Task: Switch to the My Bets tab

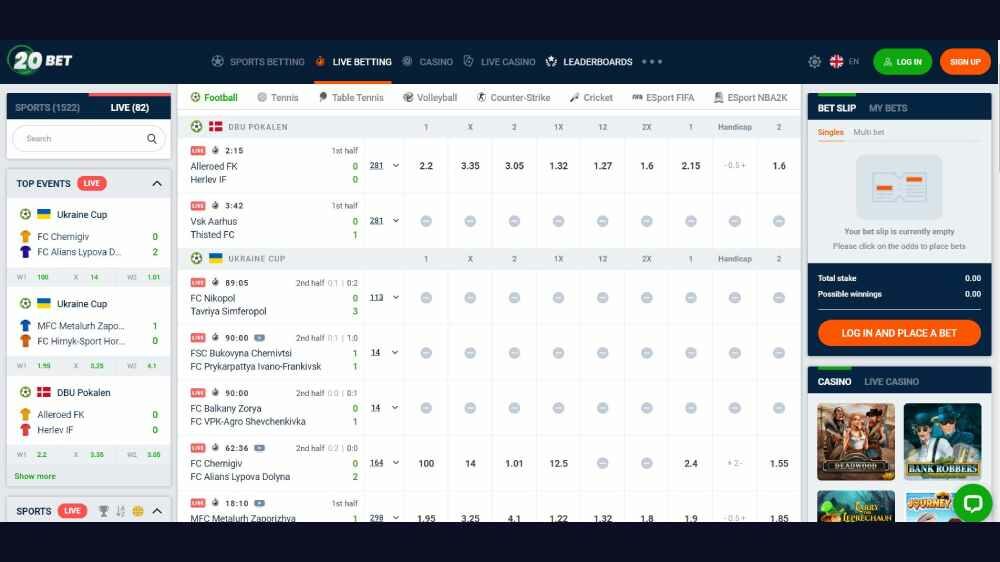Action: (888, 108)
